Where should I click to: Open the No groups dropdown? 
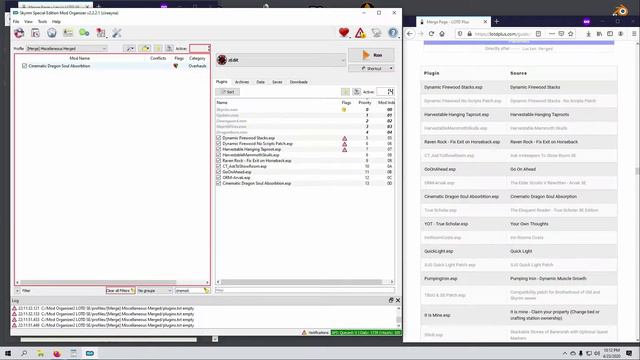pos(154,291)
